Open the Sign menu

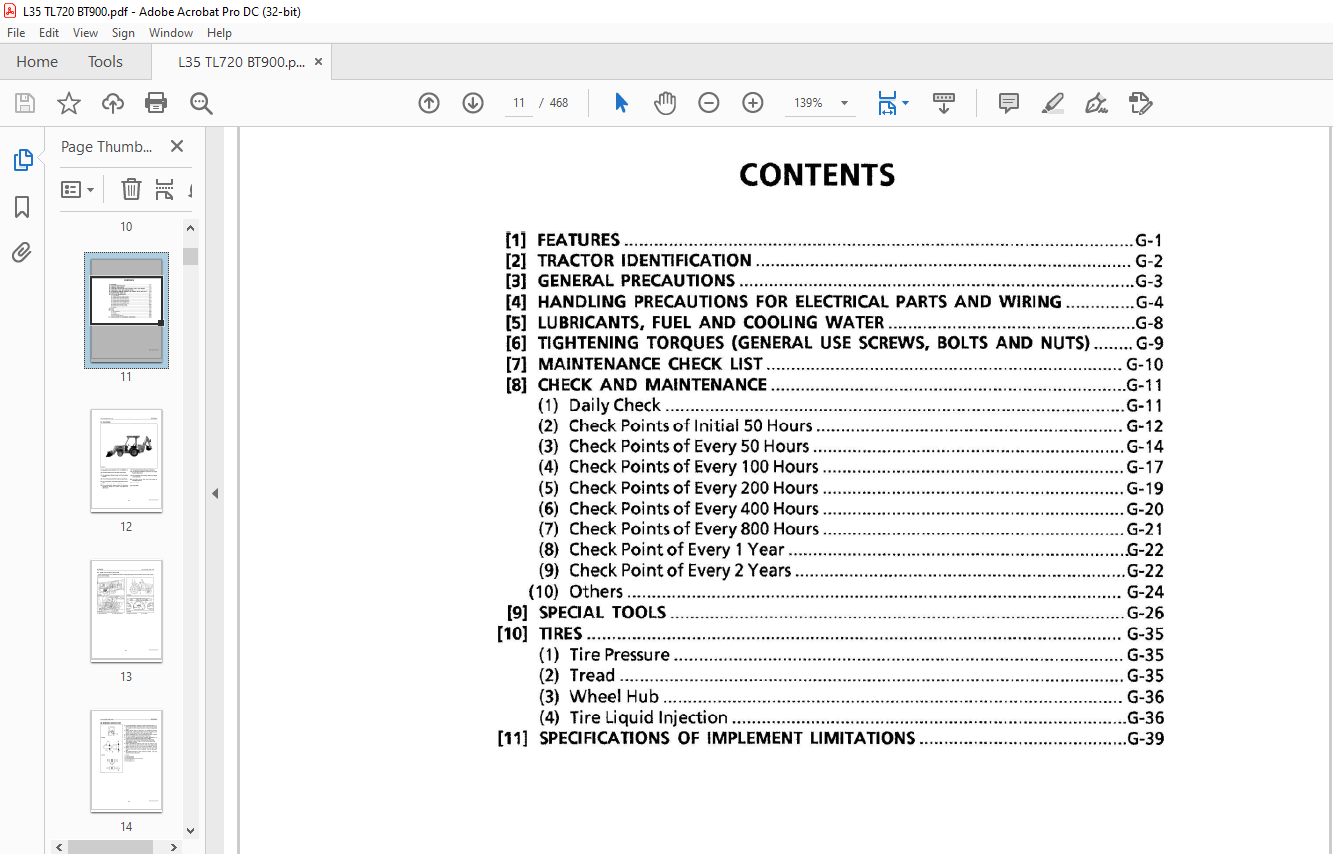tap(123, 33)
